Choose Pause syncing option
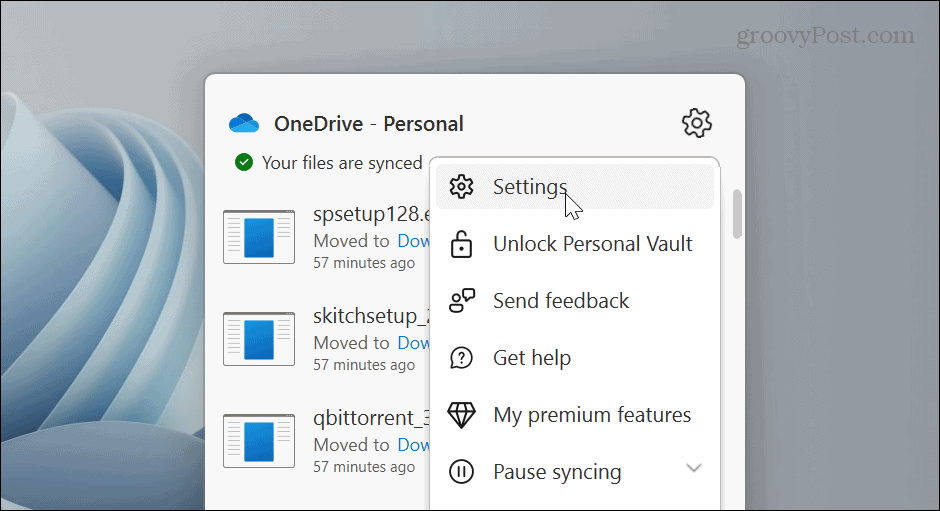This screenshot has width=940, height=511. [x=574, y=471]
